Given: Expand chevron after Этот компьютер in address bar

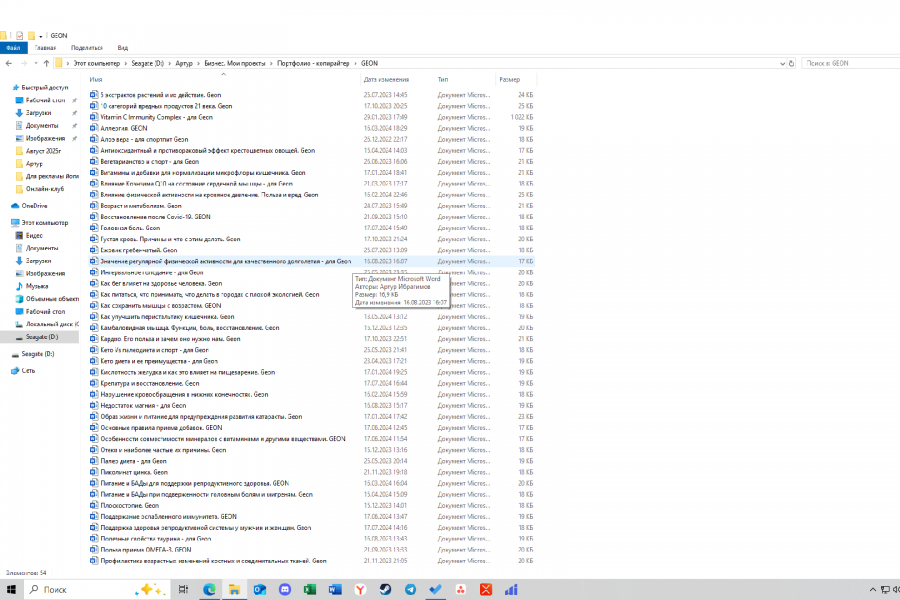Looking at the screenshot, I should click(125, 63).
